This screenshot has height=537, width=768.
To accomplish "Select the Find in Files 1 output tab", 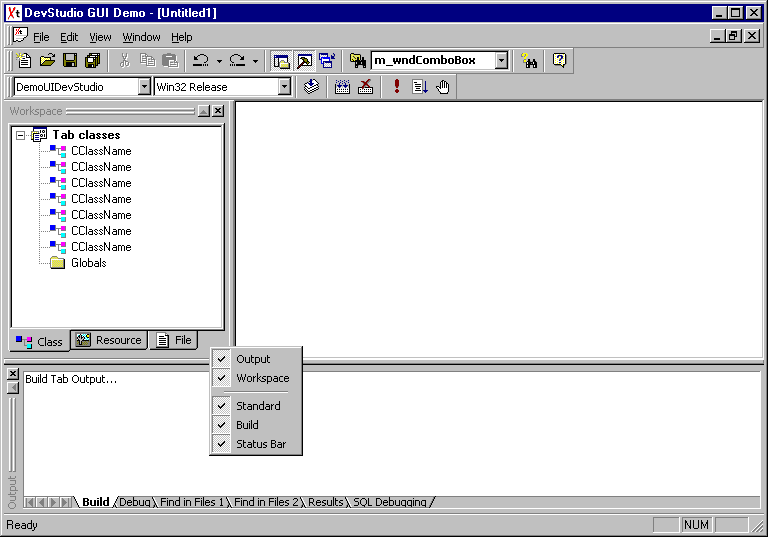I will pos(193,502).
